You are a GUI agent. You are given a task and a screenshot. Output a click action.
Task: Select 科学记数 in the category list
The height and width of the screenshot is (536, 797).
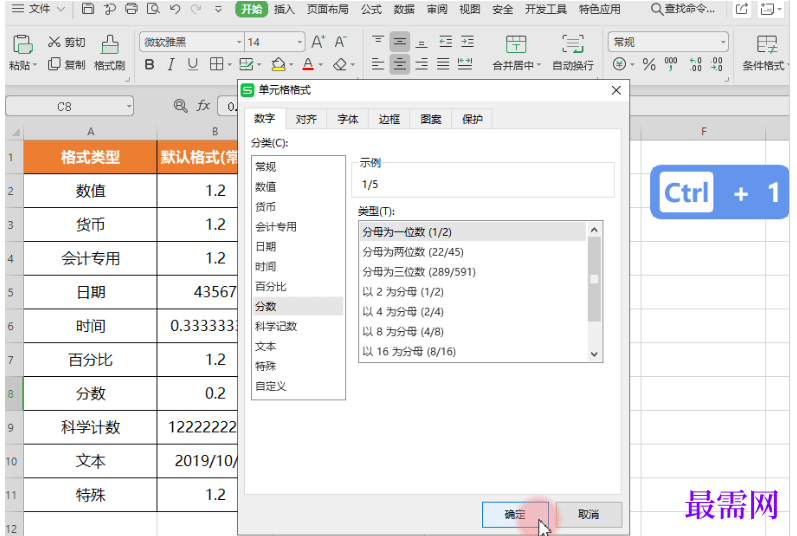(x=276, y=326)
